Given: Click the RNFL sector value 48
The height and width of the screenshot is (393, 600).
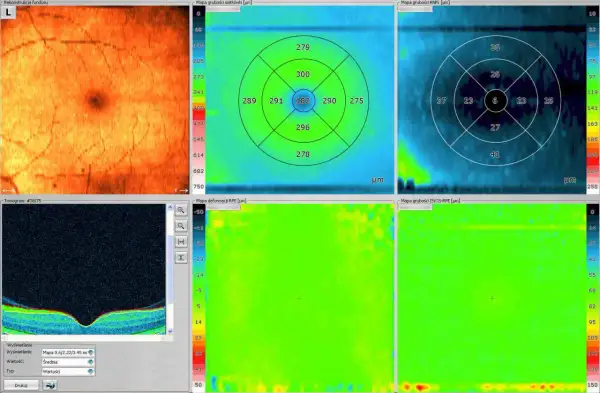Looking at the screenshot, I should pos(495,155).
